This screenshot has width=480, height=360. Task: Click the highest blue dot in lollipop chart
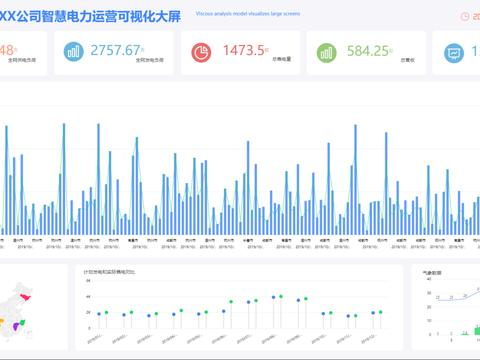point(274,297)
